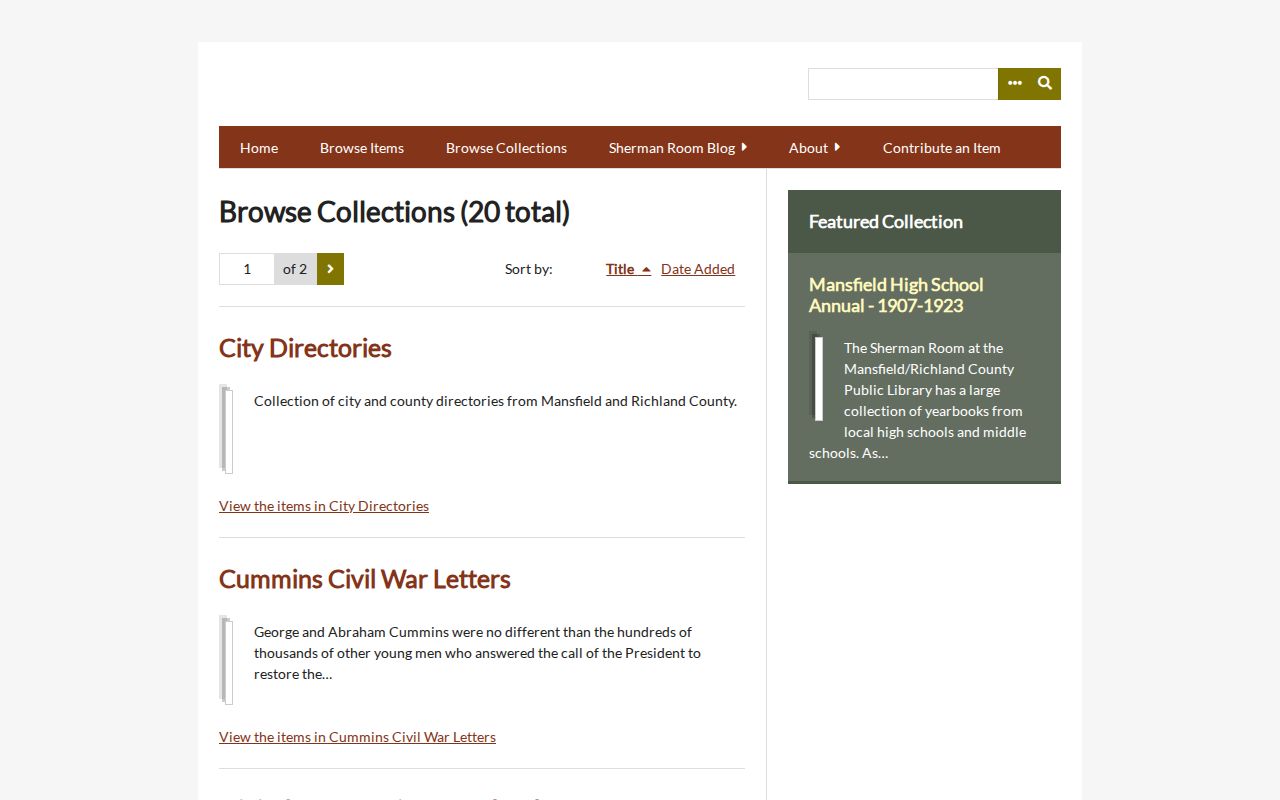Expand the About submenu
This screenshot has height=800, width=1280.
click(x=814, y=148)
